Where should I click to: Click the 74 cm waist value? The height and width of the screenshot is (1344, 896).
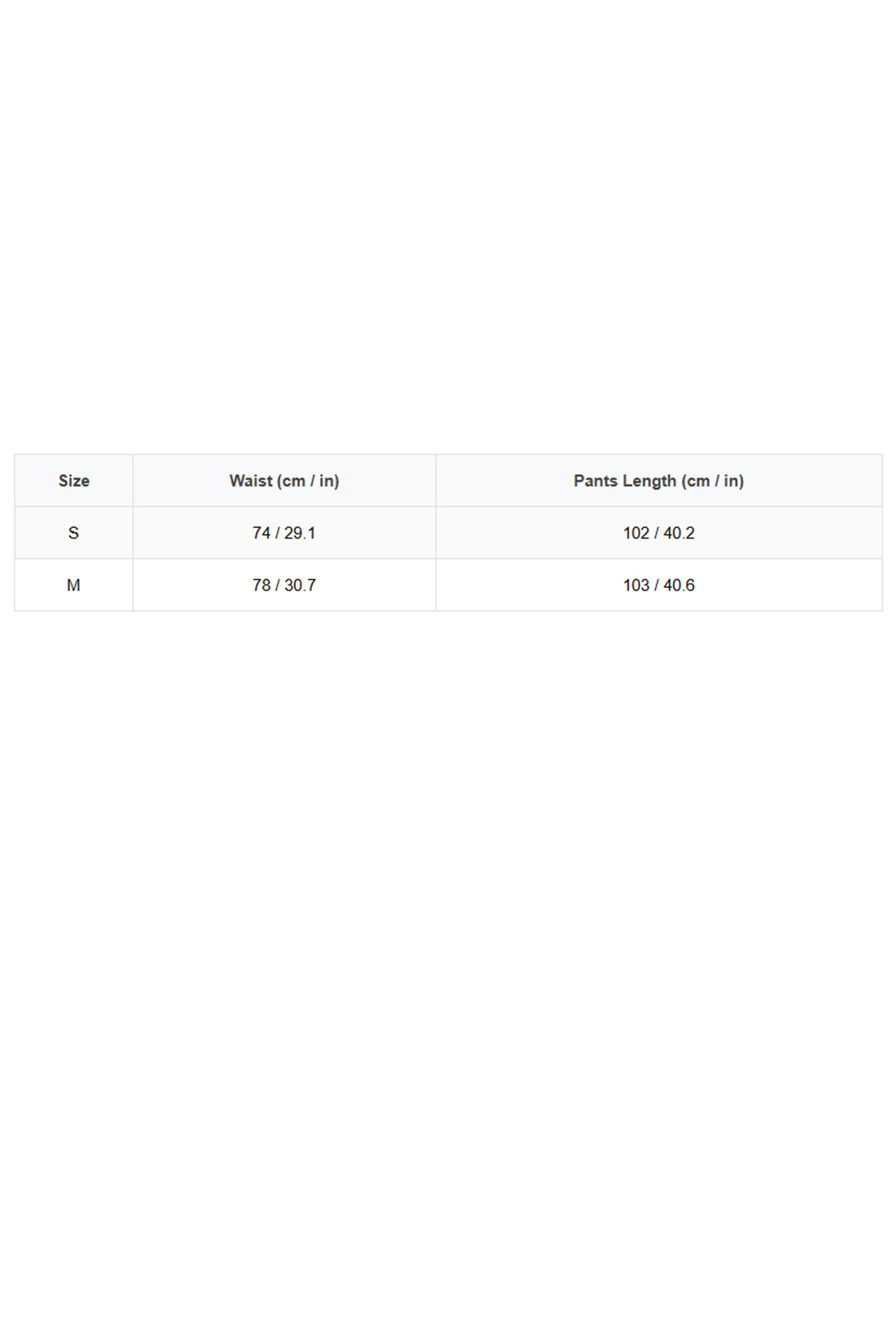[x=261, y=534]
